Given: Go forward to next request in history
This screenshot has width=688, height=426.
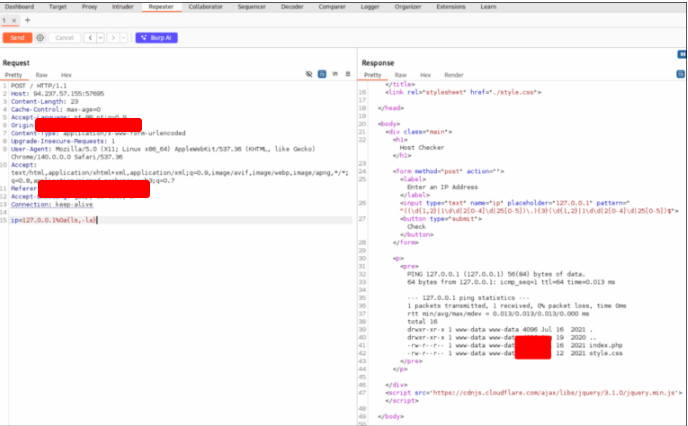Looking at the screenshot, I should coord(112,38).
